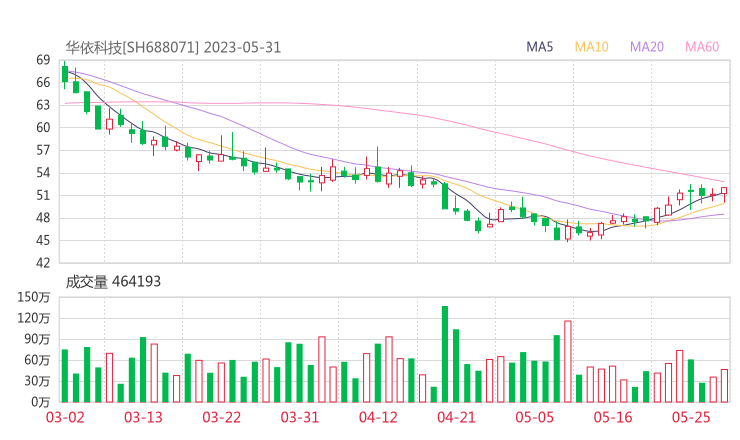The image size is (740, 440).
Task: Click the tallest red hollow volume bar
Action: tap(568, 362)
